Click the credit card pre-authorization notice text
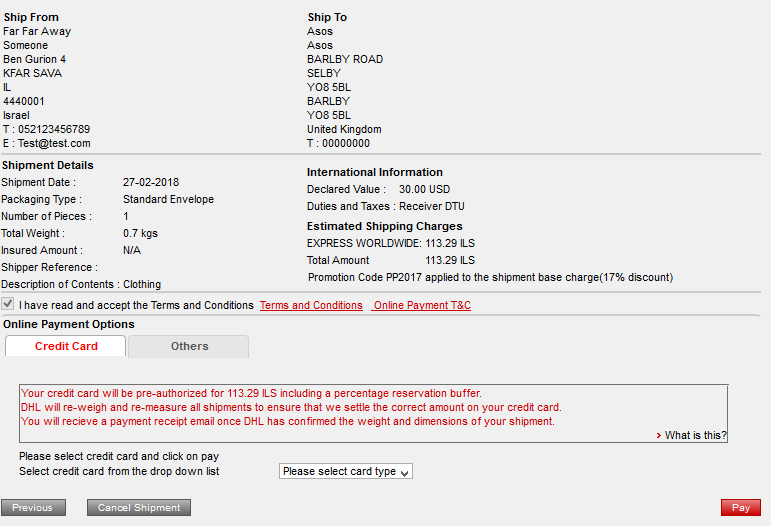The image size is (779, 530). [x=251, y=394]
